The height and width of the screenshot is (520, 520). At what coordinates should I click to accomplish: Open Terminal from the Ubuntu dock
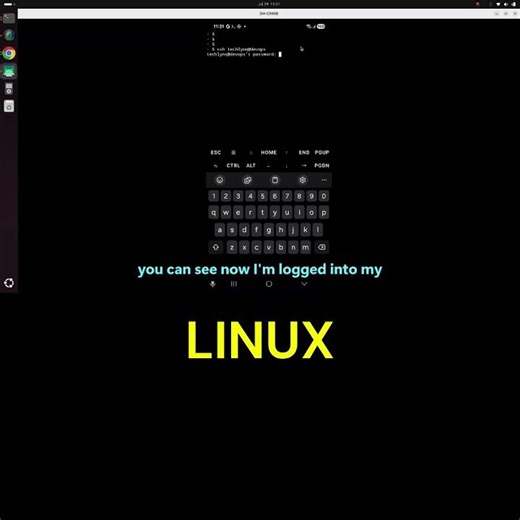tap(9, 18)
